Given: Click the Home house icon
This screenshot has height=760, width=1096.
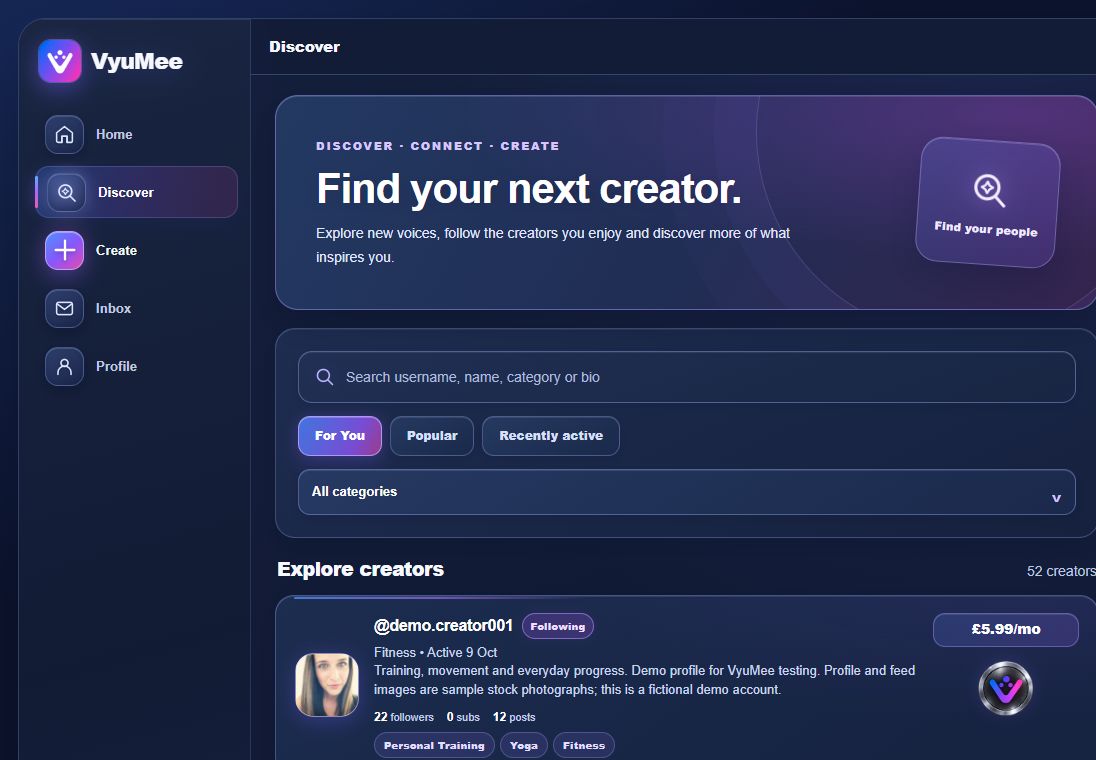Looking at the screenshot, I should tap(64, 134).
